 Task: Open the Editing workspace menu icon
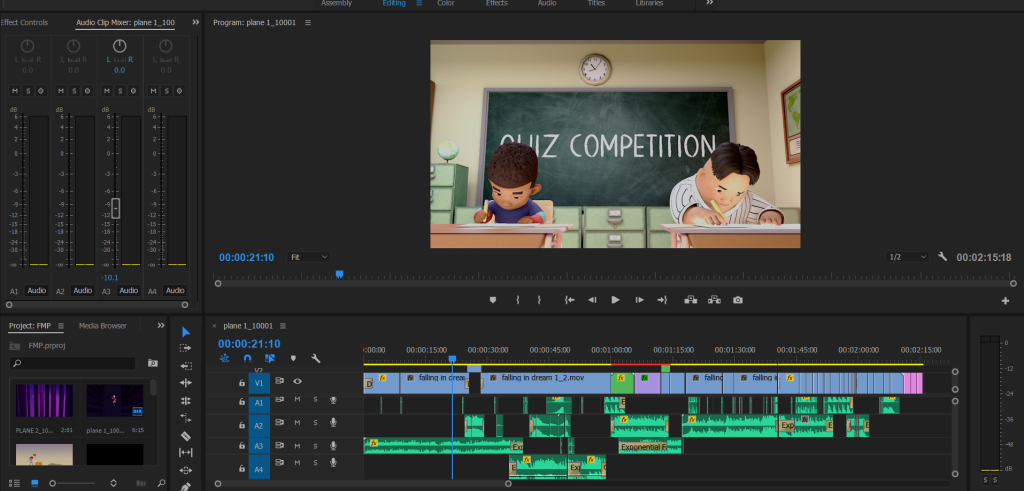pos(419,3)
